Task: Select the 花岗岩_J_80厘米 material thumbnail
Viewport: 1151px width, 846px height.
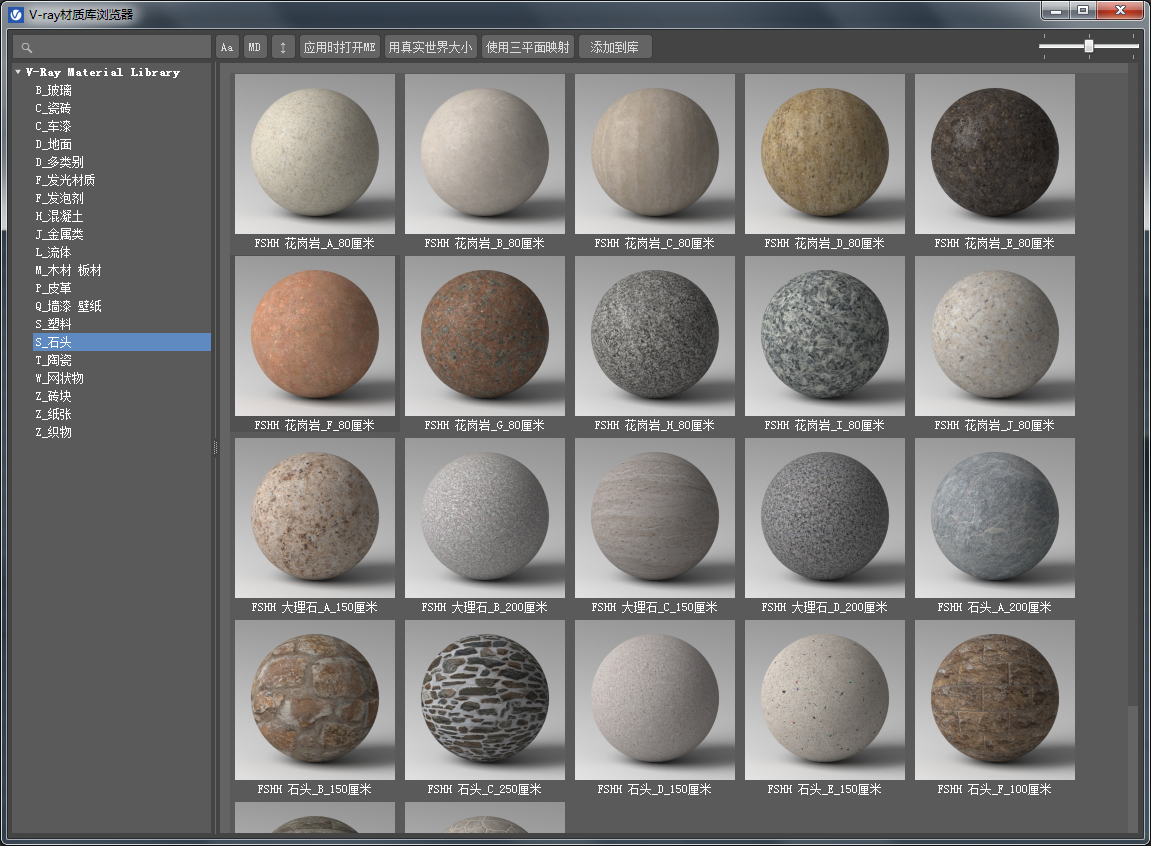Action: coord(995,336)
